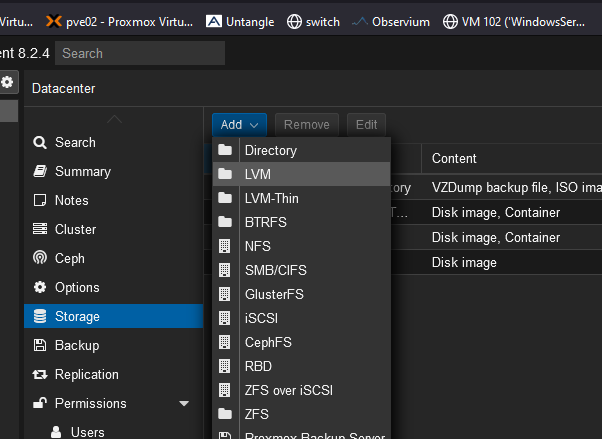602x439 pixels.
Task: Click the gear icon at top left
Action: click(8, 83)
